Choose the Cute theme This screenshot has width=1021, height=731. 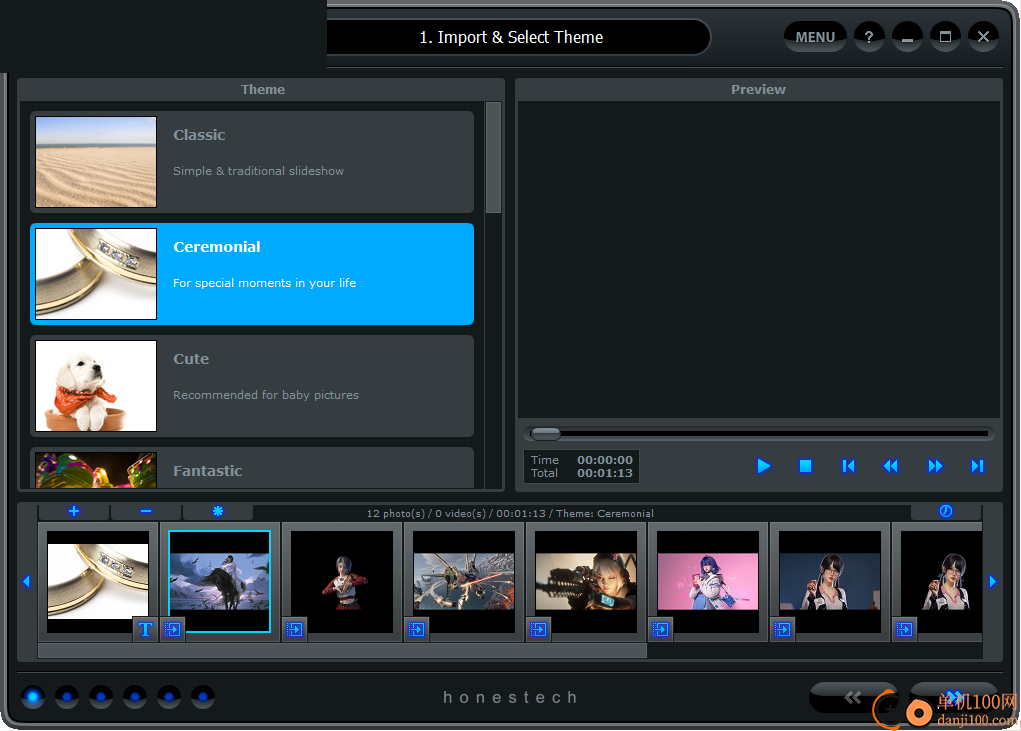pos(252,386)
